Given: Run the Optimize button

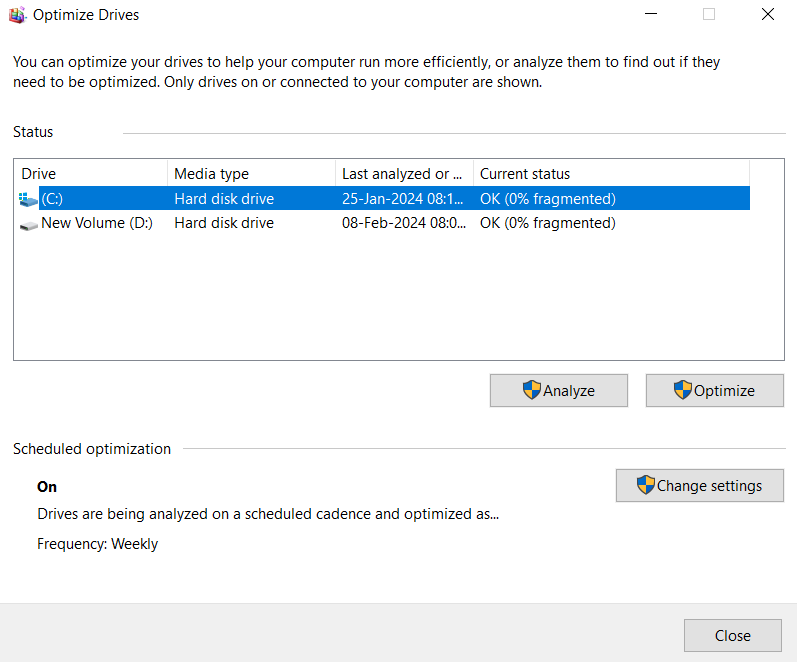Looking at the screenshot, I should [715, 390].
